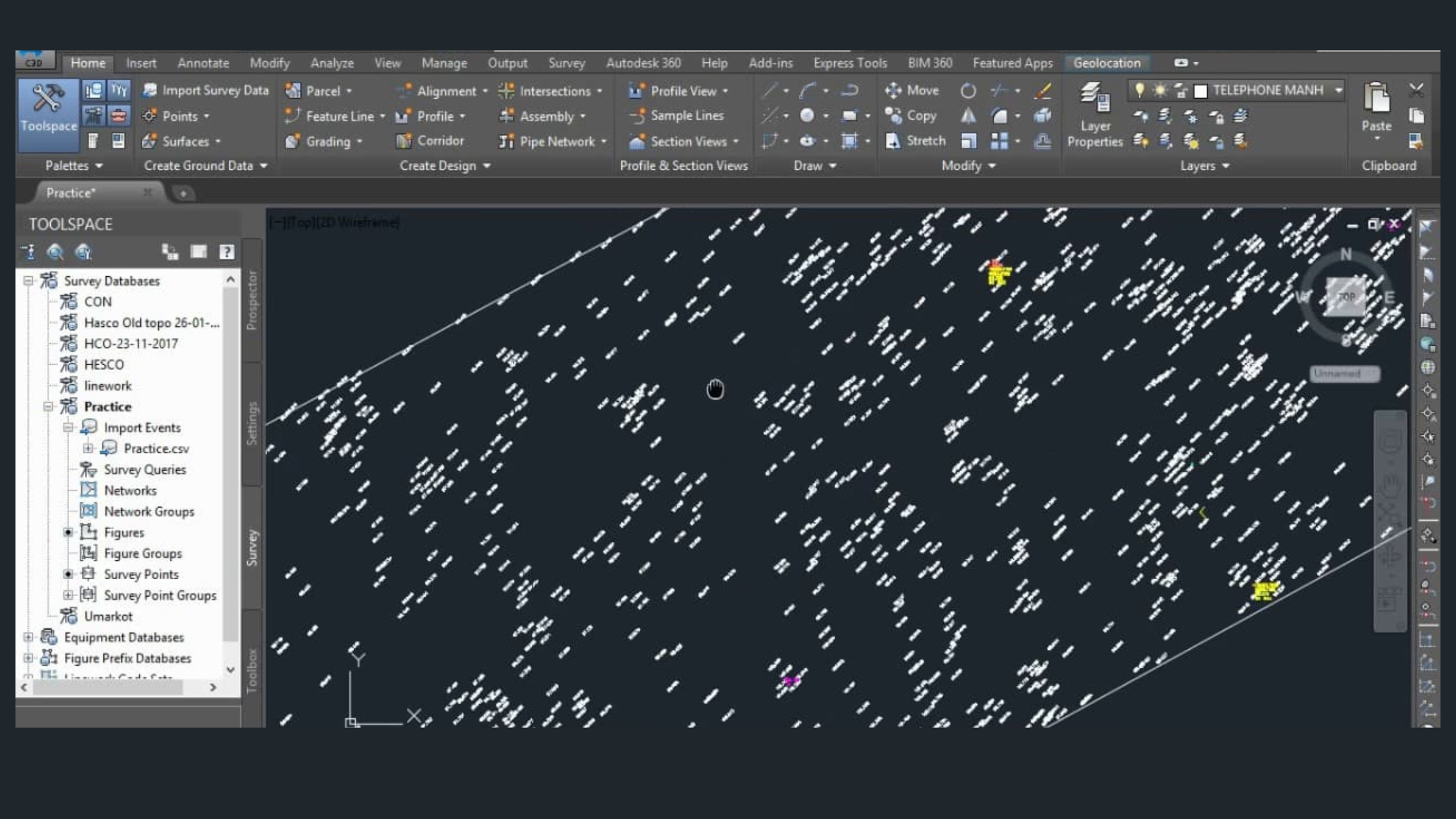Image resolution: width=1456 pixels, height=819 pixels.
Task: Expand the Equipment Databases node
Action: (28, 638)
